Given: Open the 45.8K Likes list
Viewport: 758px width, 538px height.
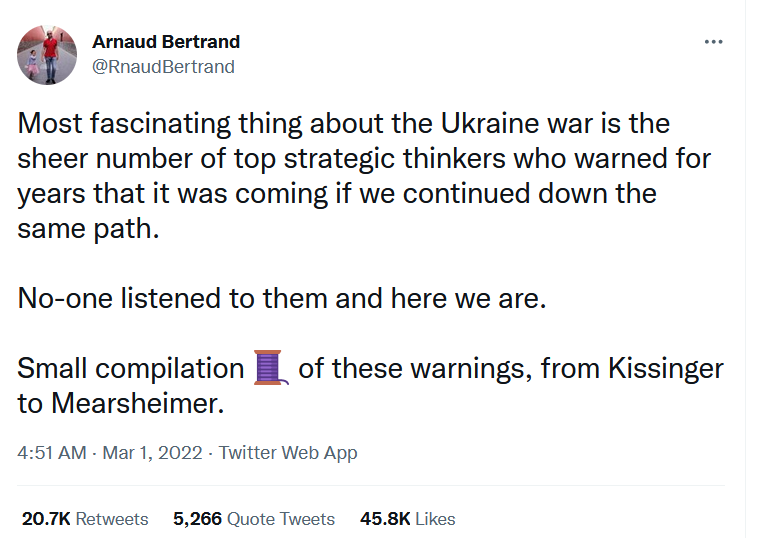Looking at the screenshot, I should (407, 519).
